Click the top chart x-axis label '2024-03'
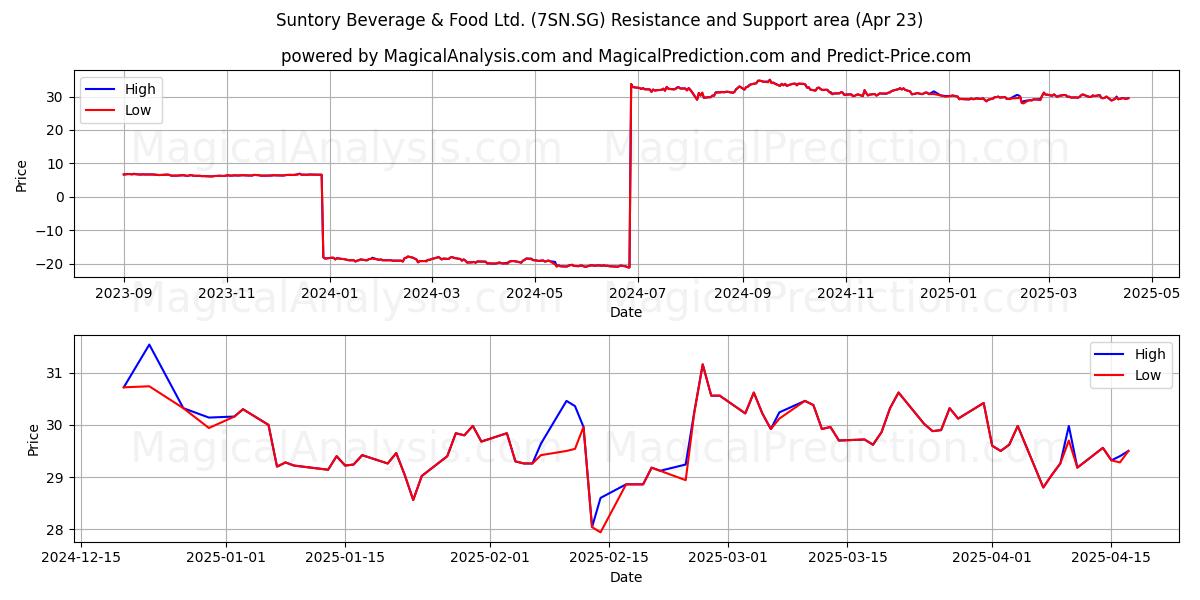 click(430, 293)
